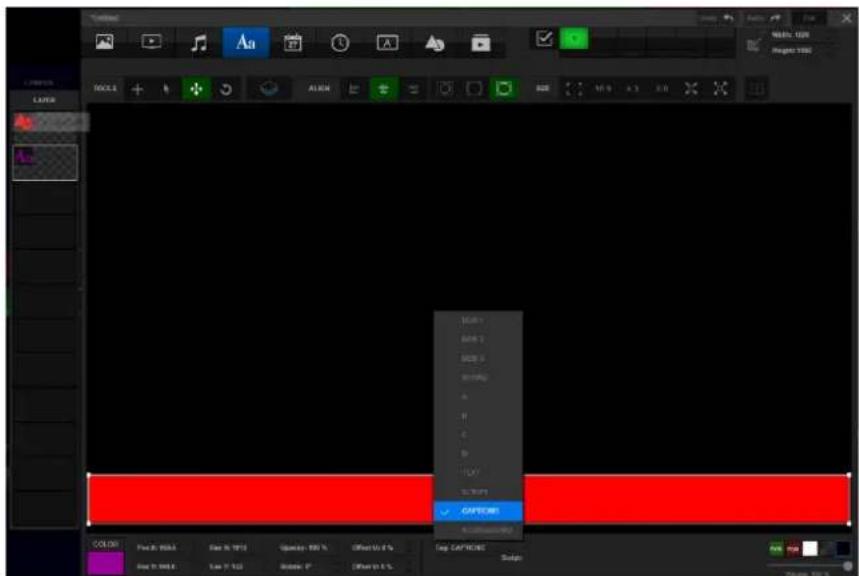Open the purple COLOR swatch
The width and height of the screenshot is (859, 576).
pos(106,563)
